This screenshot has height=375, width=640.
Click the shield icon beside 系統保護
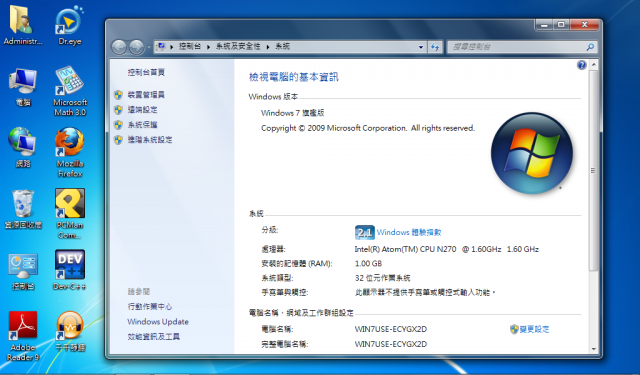coord(118,125)
